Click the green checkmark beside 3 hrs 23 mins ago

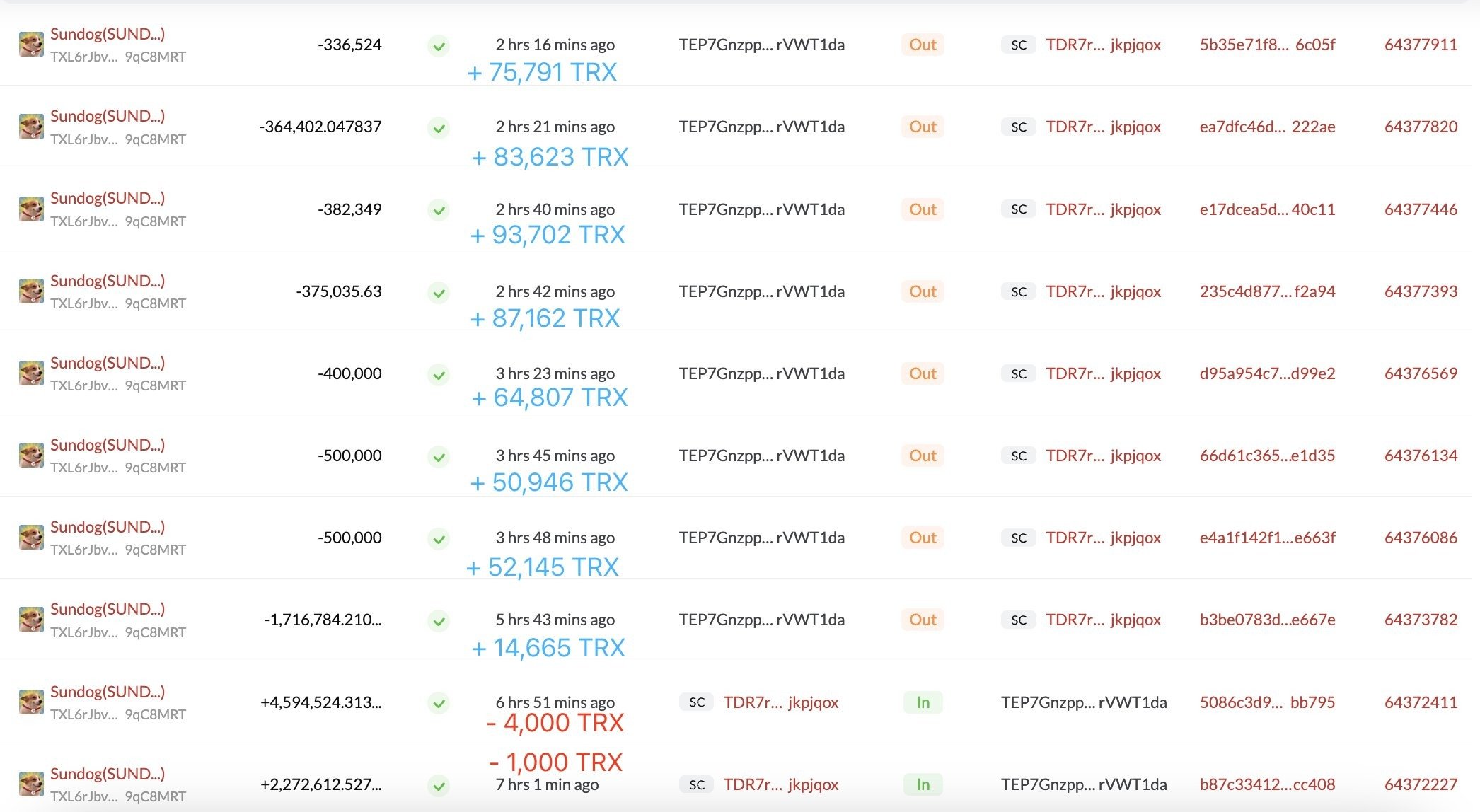tap(439, 374)
